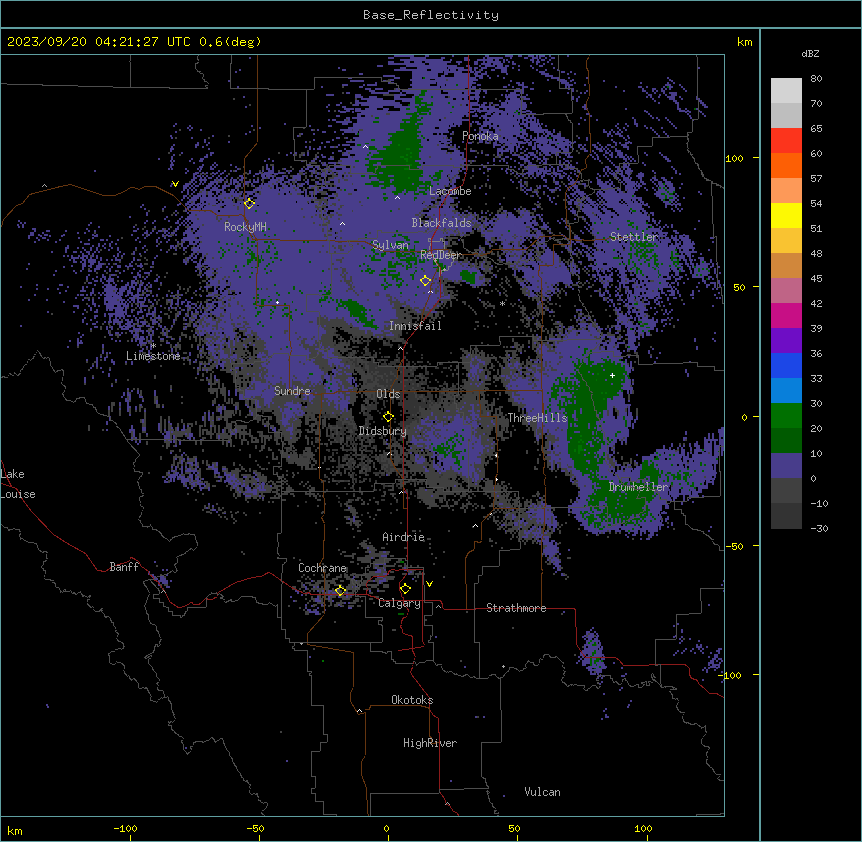
Task: Click the Cochrane label
Action: 322,568
